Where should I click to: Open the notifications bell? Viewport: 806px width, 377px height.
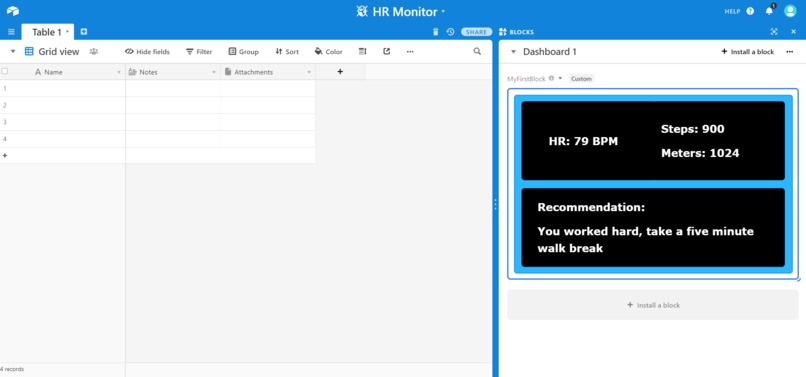tap(769, 11)
